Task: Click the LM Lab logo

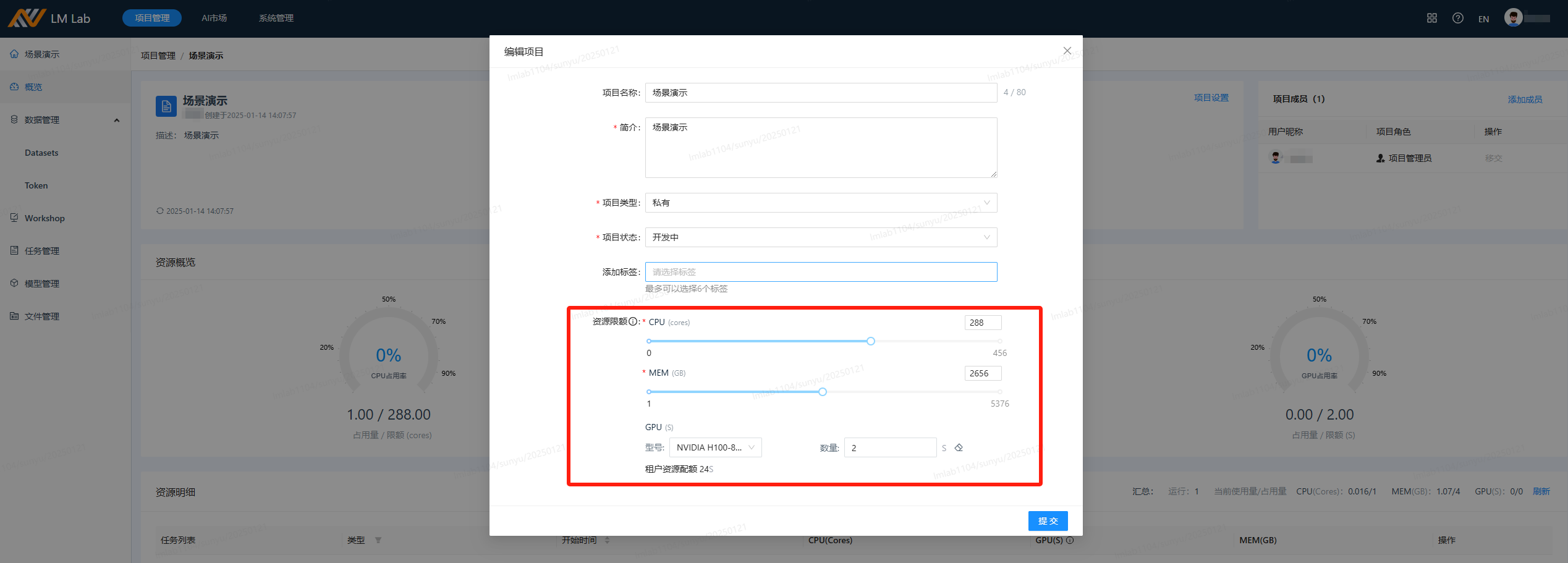Action: 49,19
